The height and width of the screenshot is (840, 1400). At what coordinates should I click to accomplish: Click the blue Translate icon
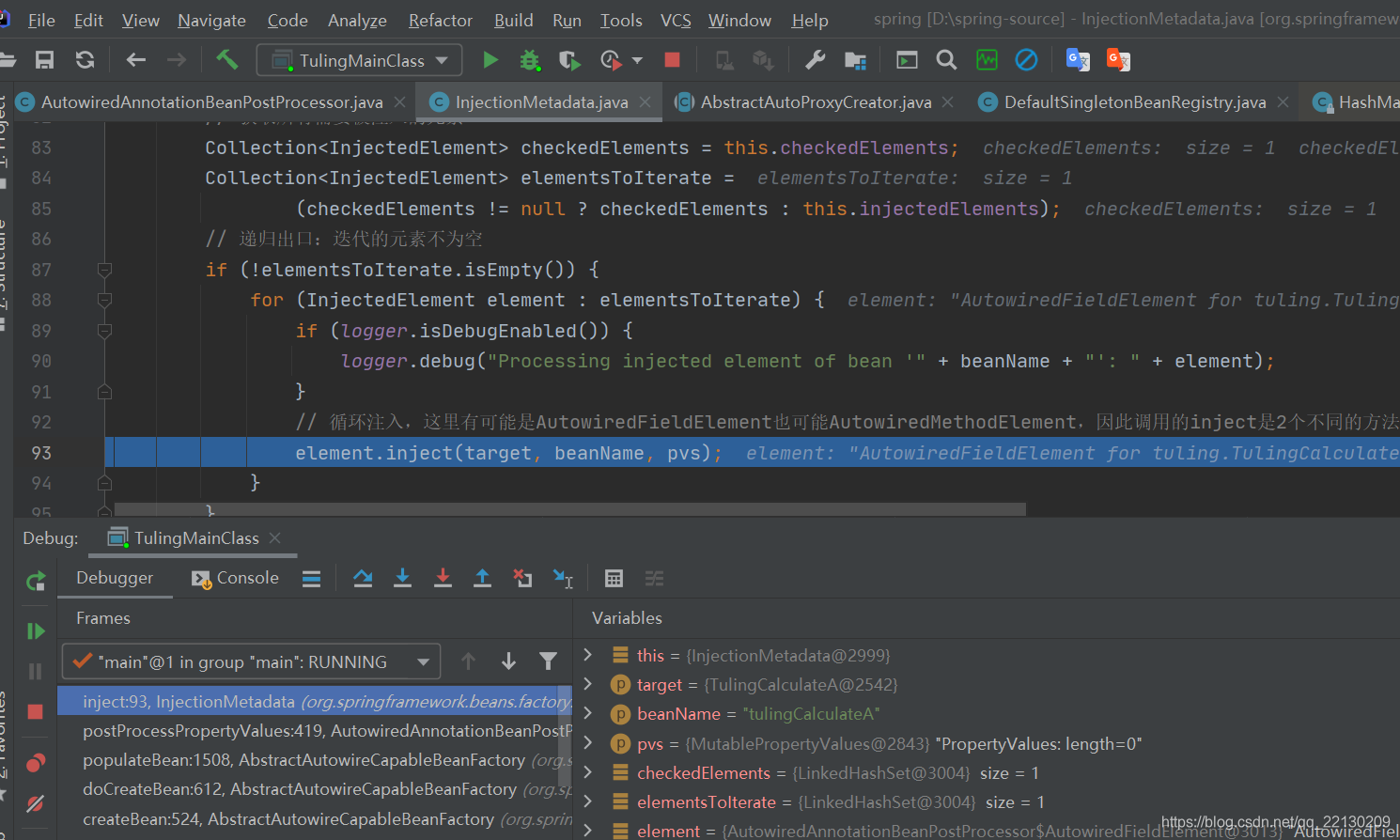tap(1078, 60)
